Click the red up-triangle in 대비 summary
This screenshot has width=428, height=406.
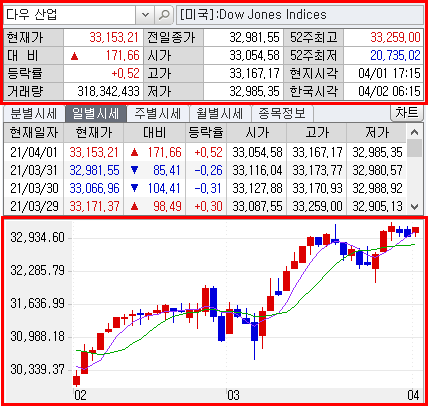pyautogui.click(x=74, y=56)
